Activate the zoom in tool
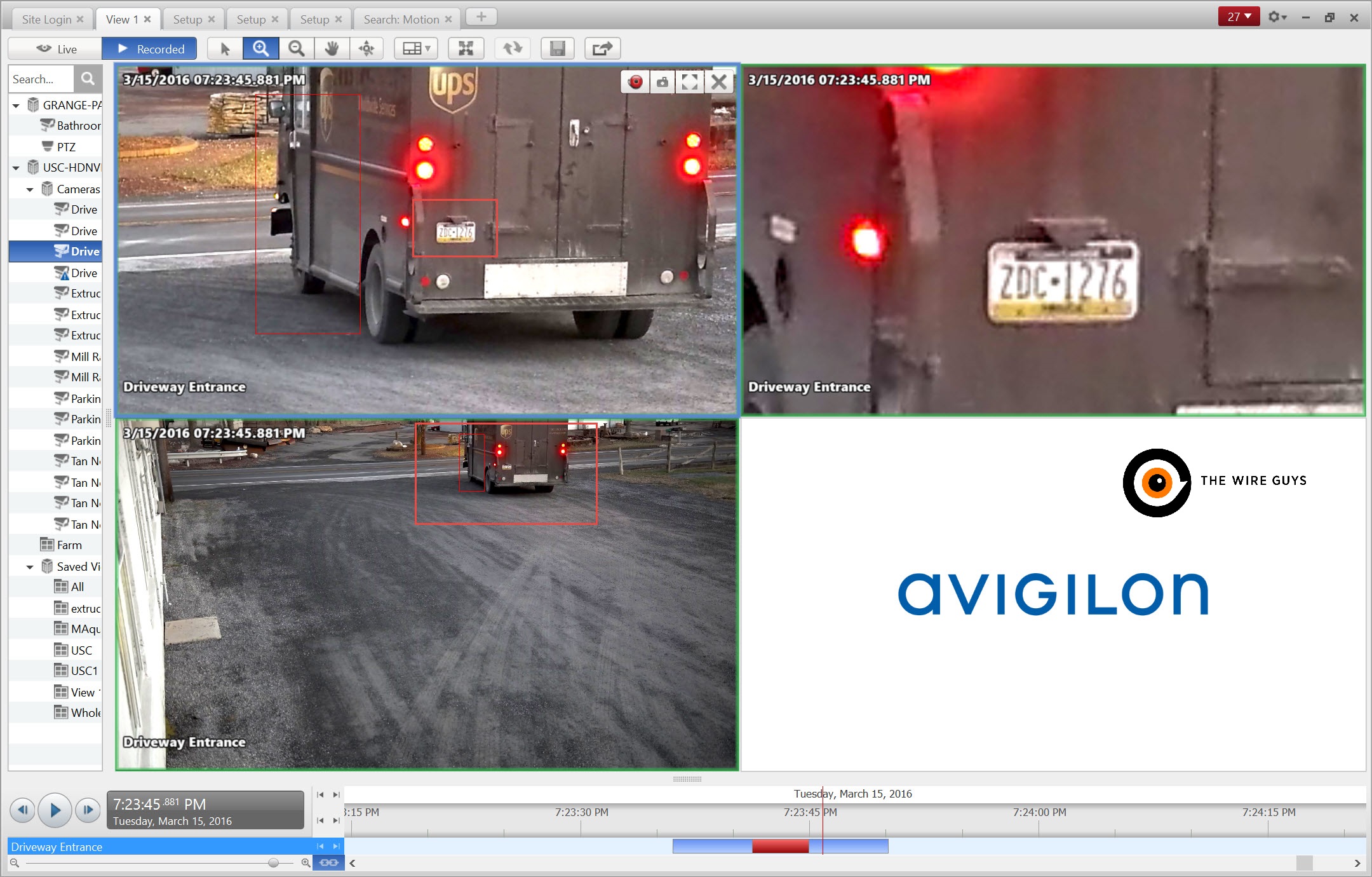 coord(260,48)
